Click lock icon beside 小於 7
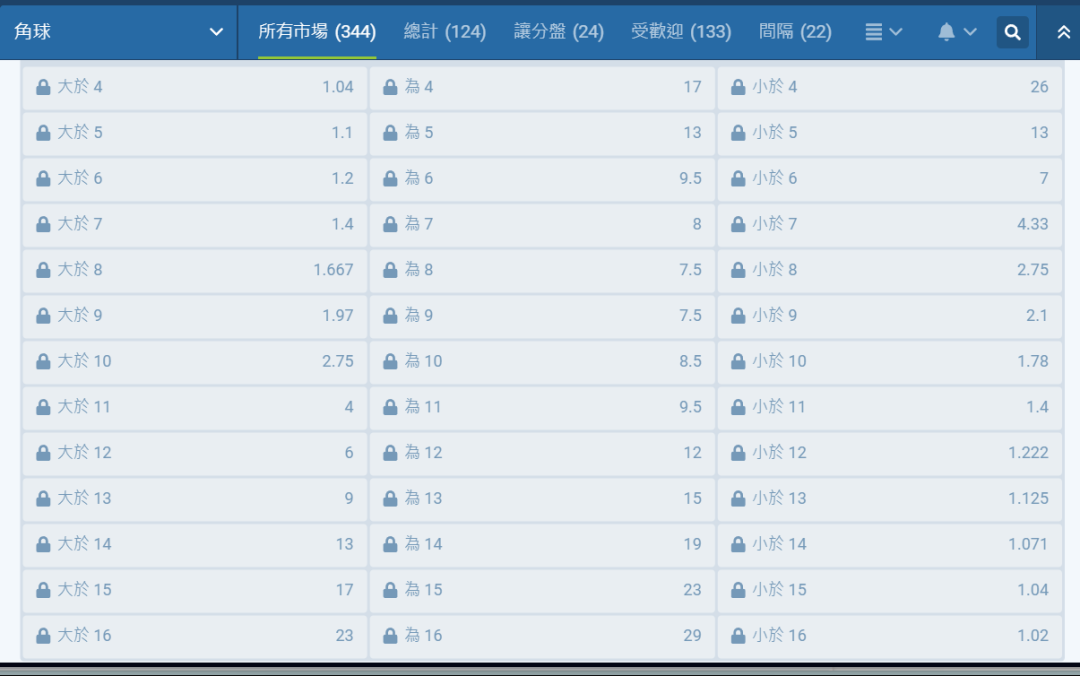This screenshot has height=676, width=1080. (738, 225)
